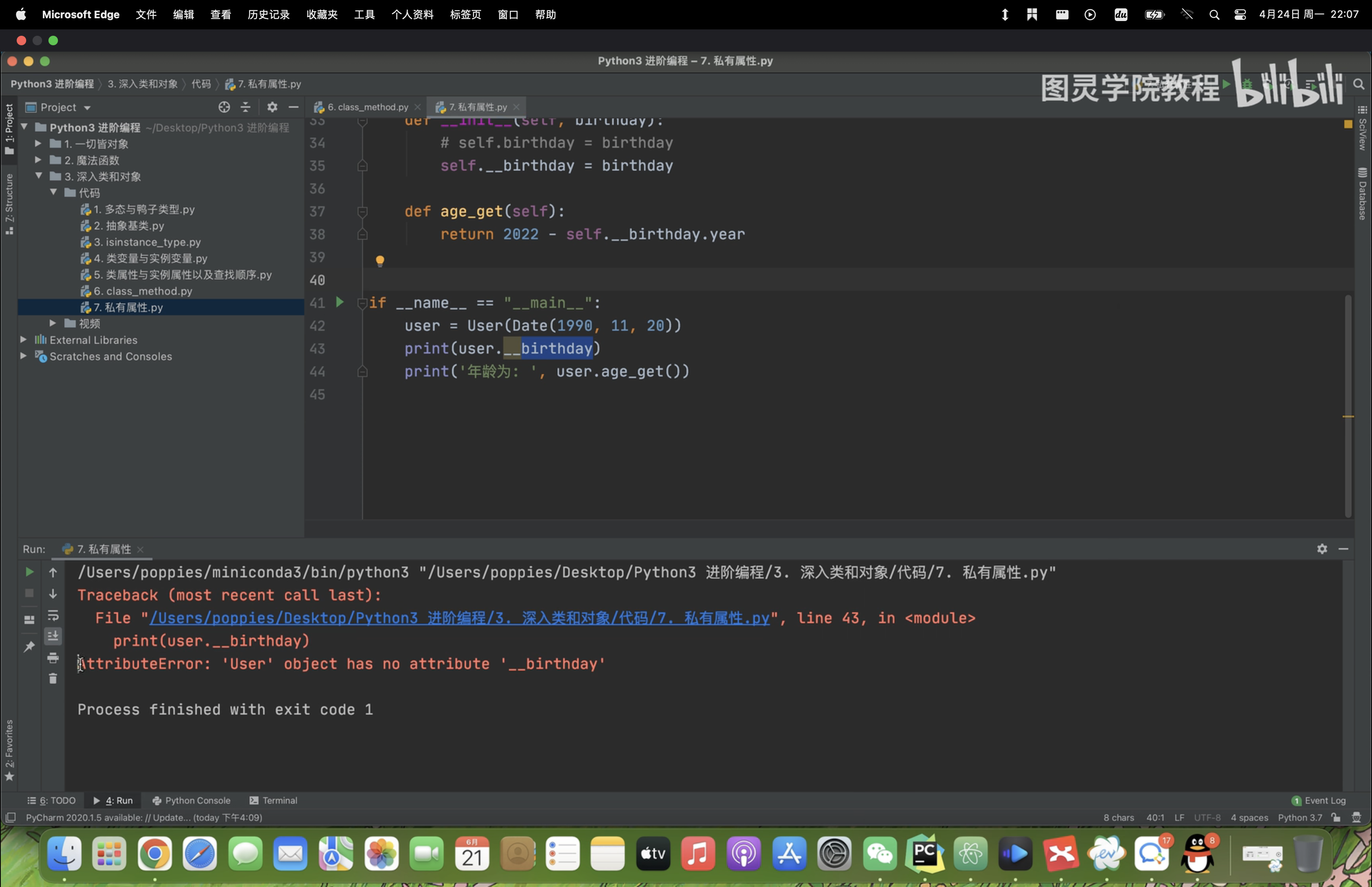The image size is (1372, 887).
Task: Click 代码 breadcrumb in navigation bar
Action: point(201,84)
